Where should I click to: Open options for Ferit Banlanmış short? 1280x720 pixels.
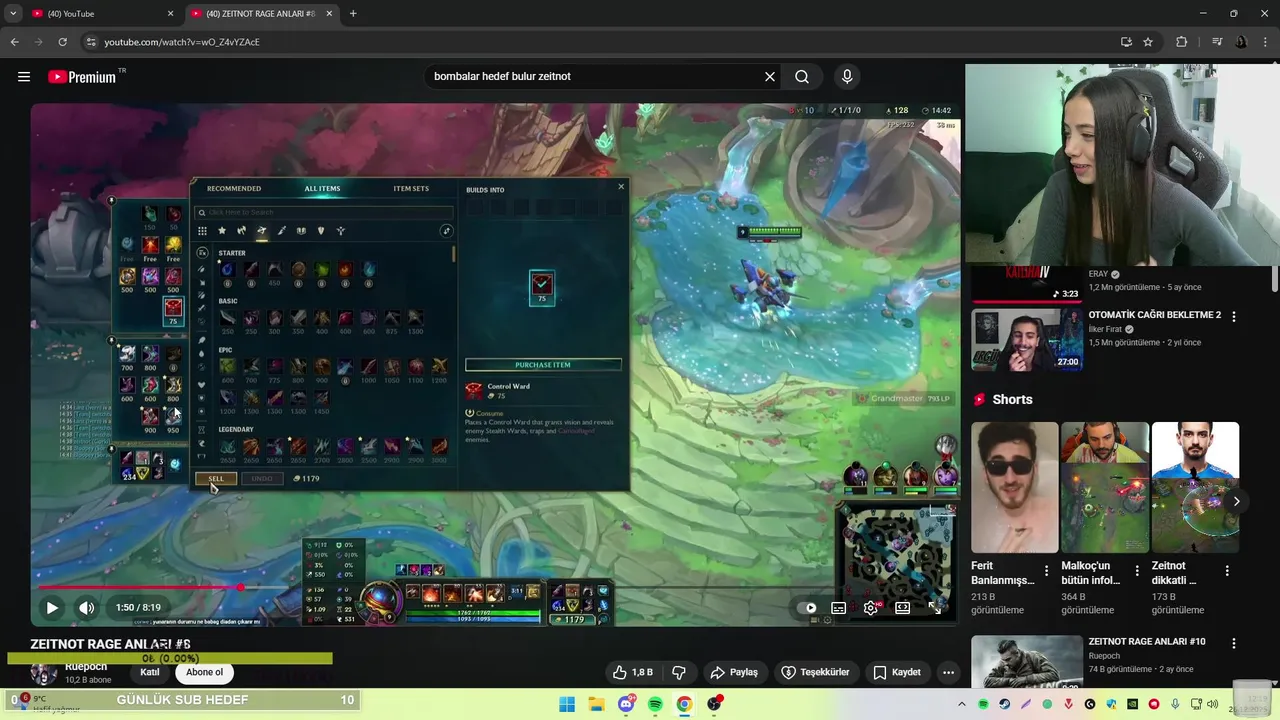[x=1047, y=571]
